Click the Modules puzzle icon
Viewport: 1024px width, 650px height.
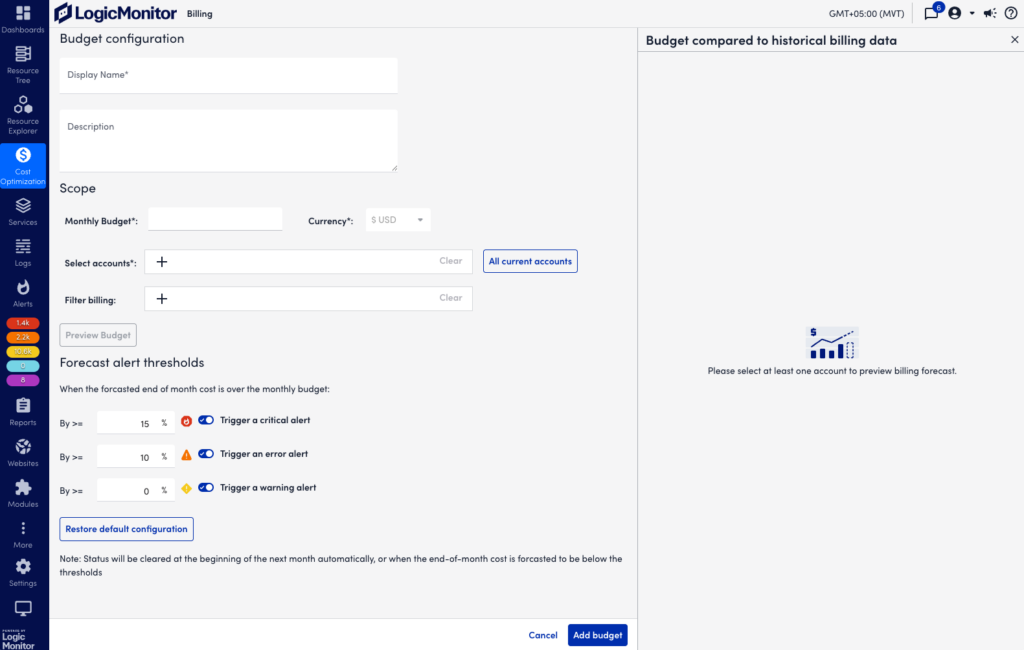click(22, 489)
